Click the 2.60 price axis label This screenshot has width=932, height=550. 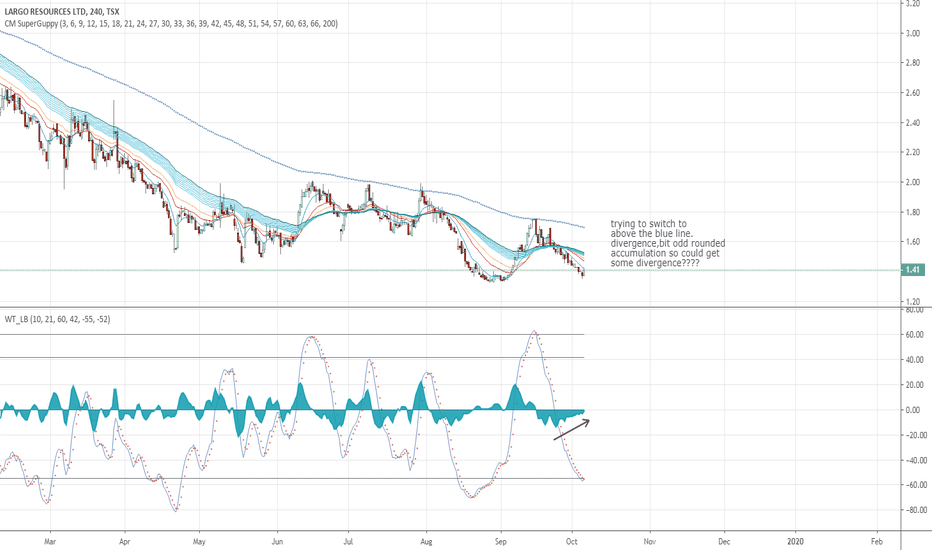click(x=913, y=93)
